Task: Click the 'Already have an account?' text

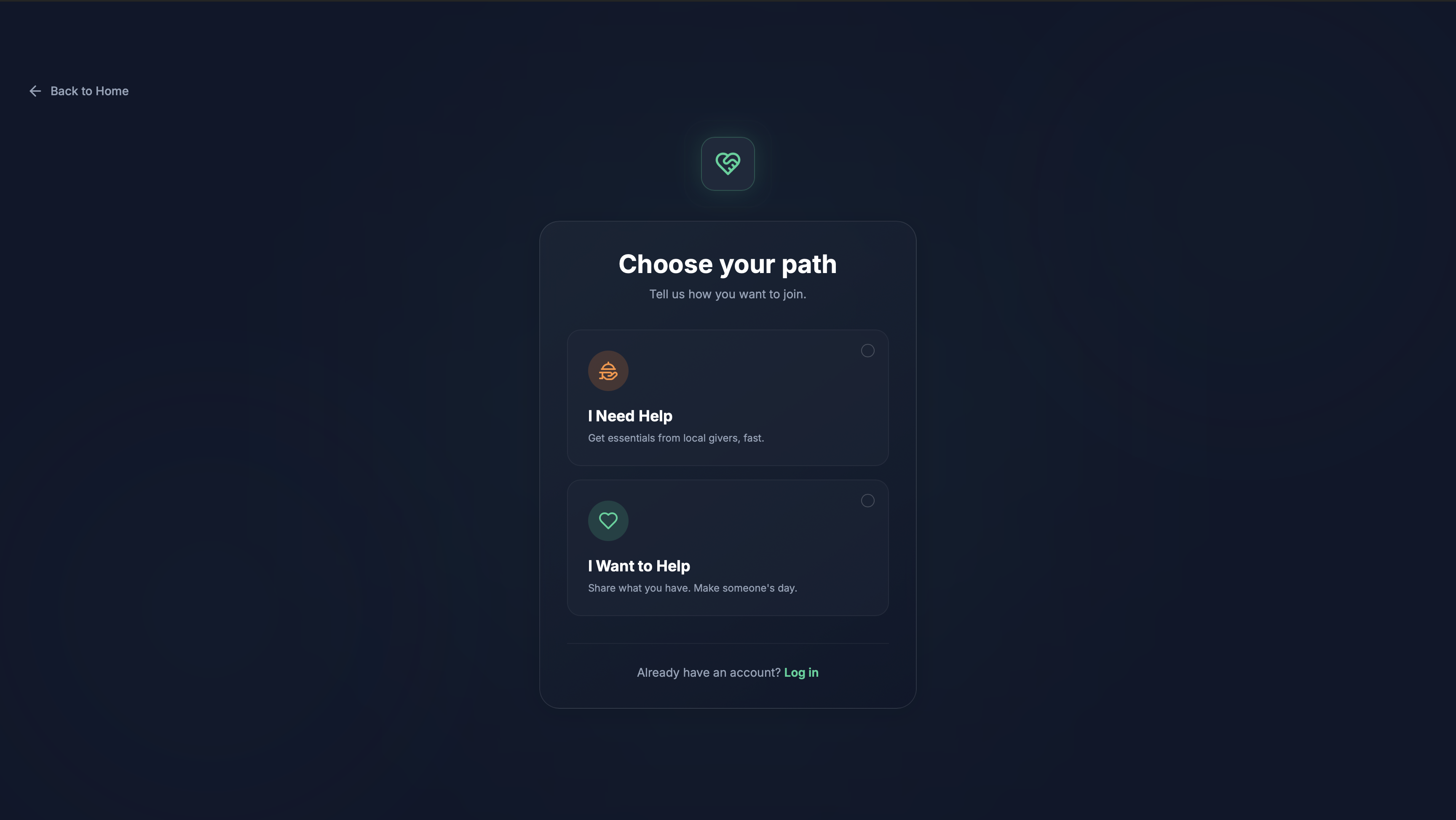Action: coord(709,673)
